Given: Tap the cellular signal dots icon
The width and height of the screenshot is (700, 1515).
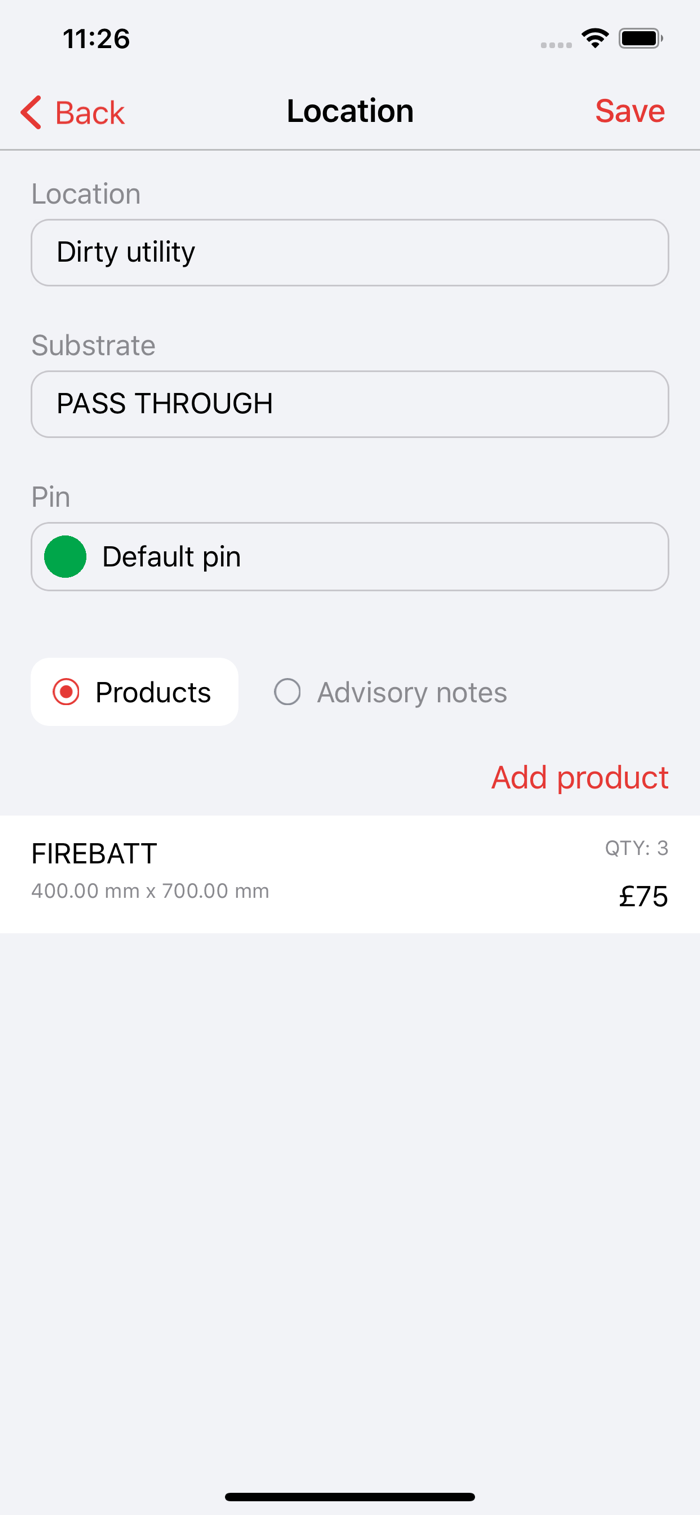Looking at the screenshot, I should (x=556, y=44).
